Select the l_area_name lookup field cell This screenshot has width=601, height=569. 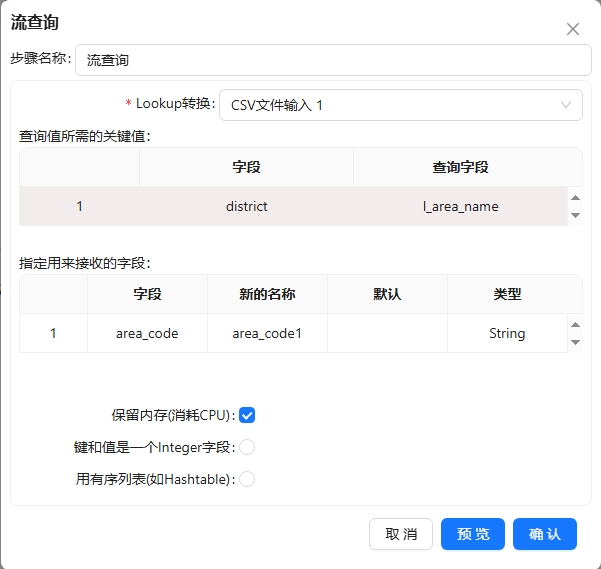click(x=460, y=207)
